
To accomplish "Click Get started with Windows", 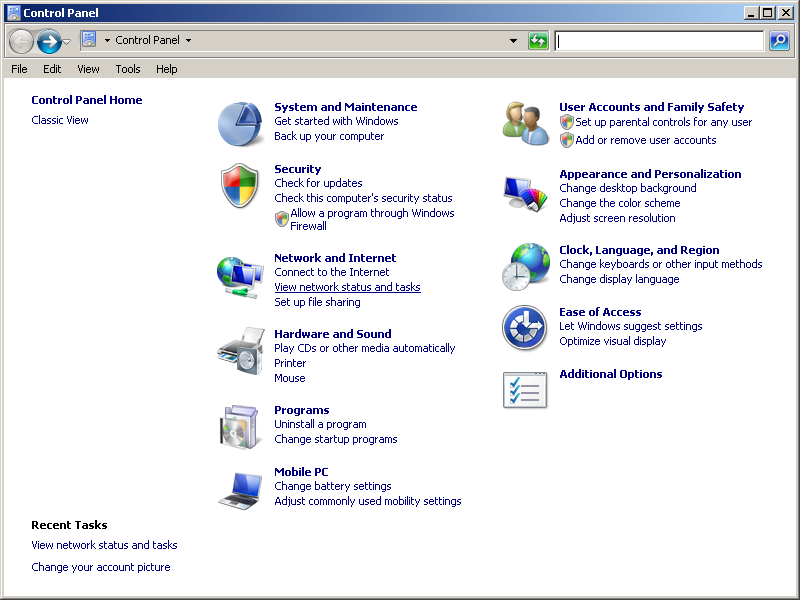I will (x=336, y=121).
